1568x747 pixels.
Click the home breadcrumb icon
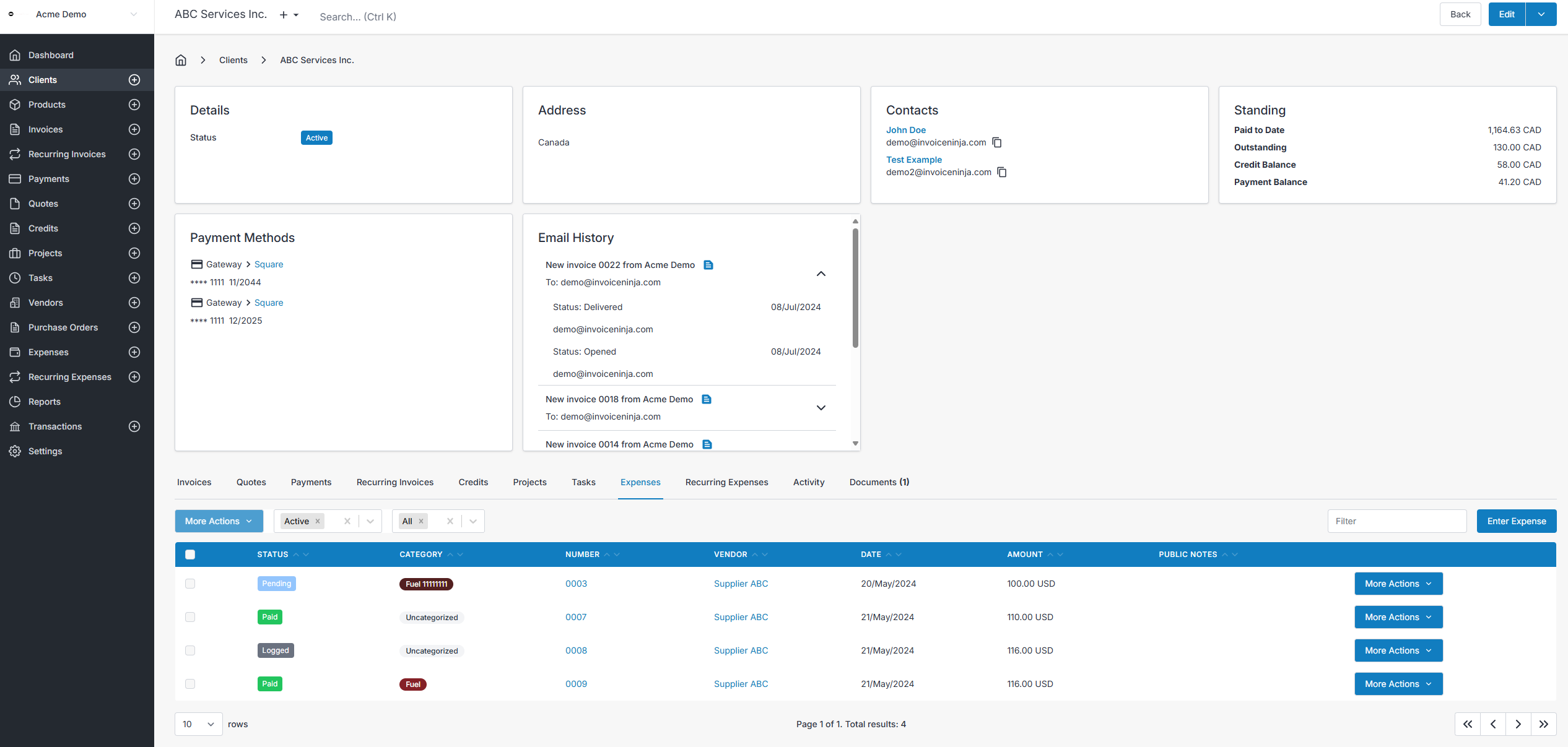(x=181, y=60)
